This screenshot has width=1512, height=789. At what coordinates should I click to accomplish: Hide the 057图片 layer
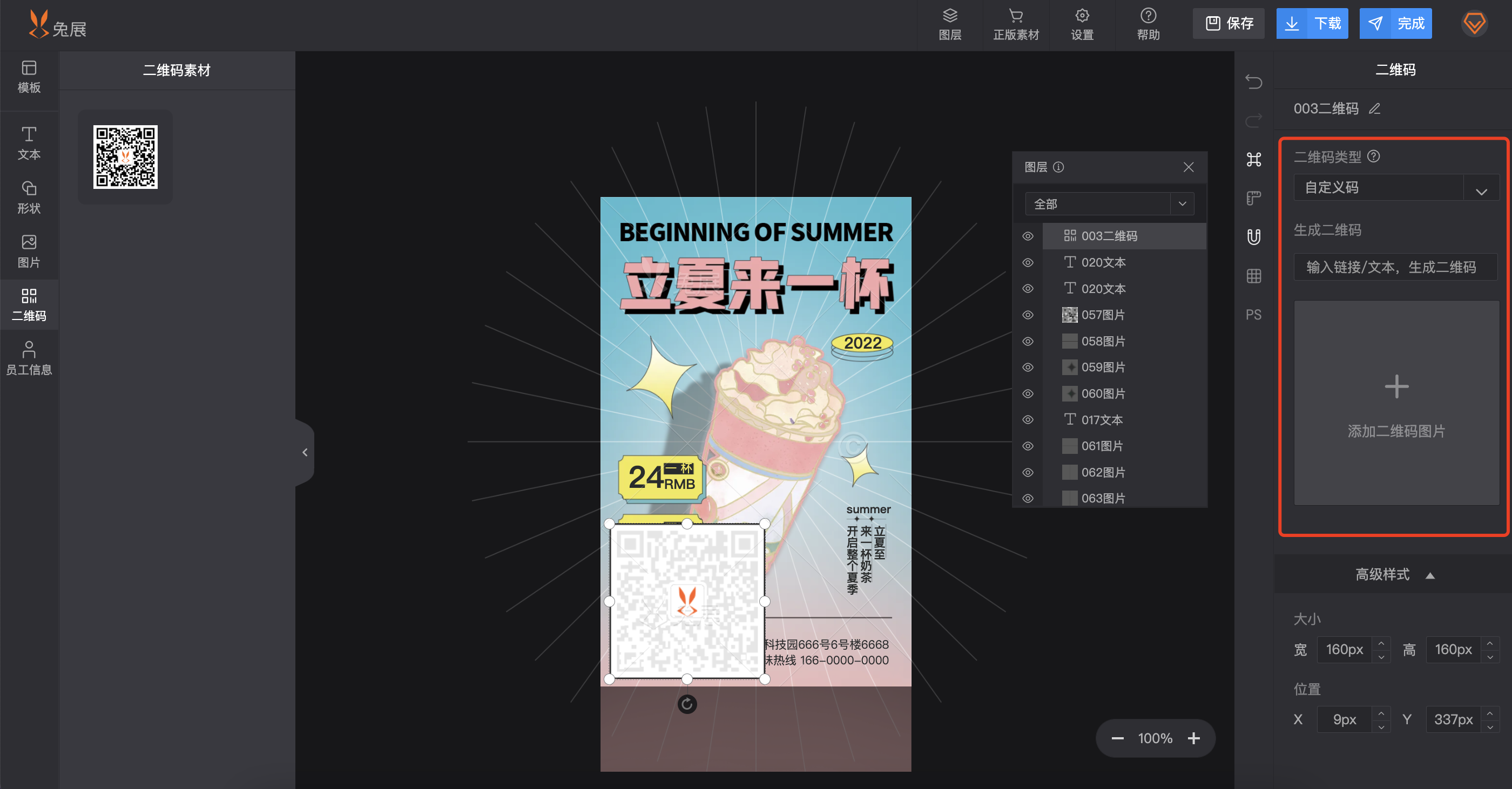(x=1028, y=315)
